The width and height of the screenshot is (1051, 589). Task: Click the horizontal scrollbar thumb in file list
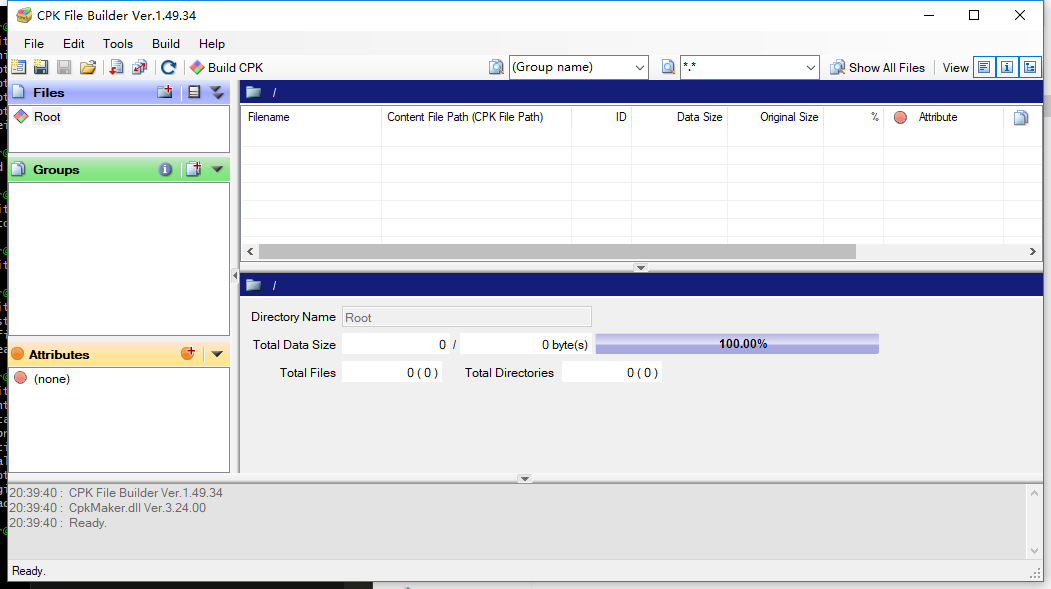[557, 251]
